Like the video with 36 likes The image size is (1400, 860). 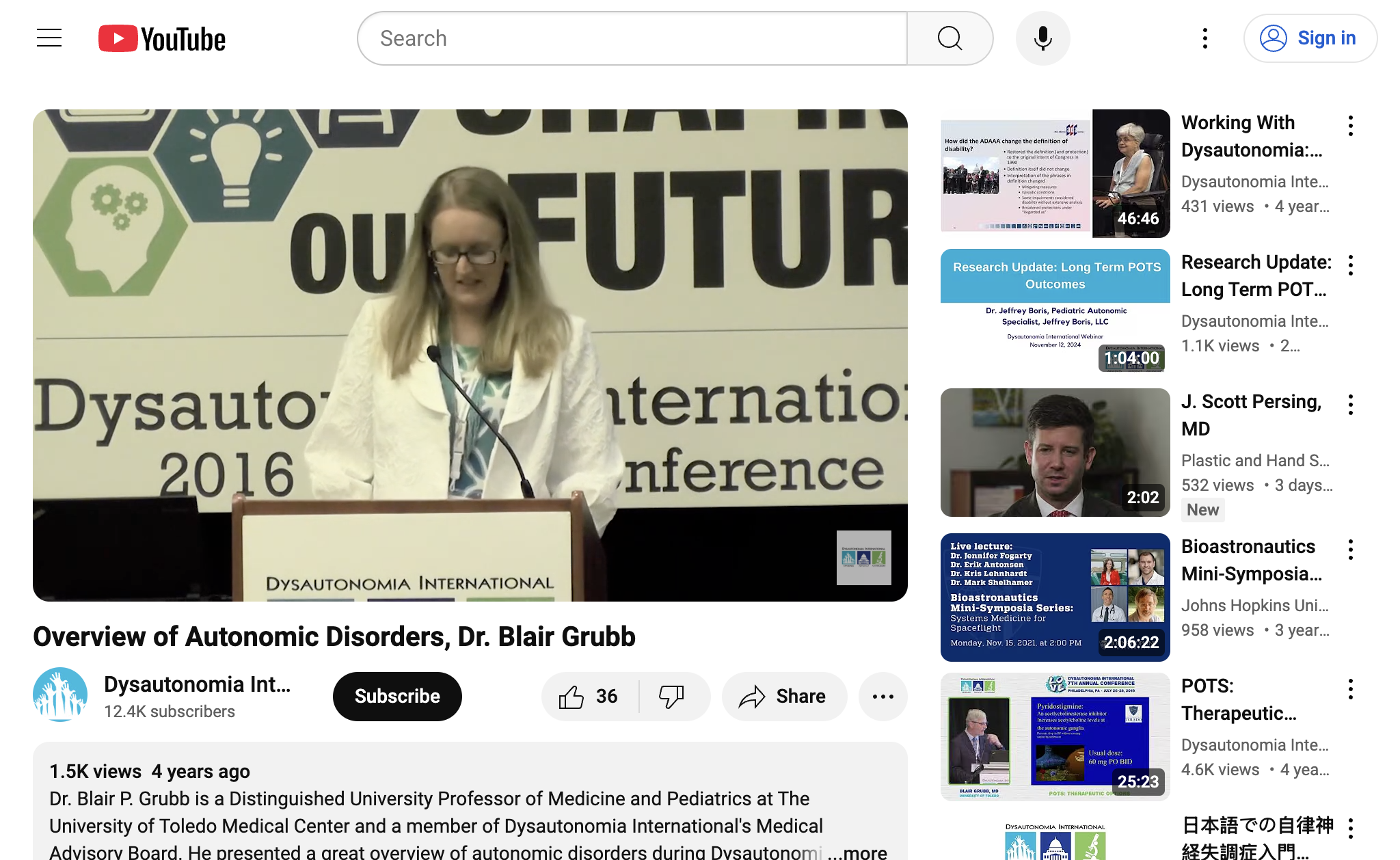[589, 697]
